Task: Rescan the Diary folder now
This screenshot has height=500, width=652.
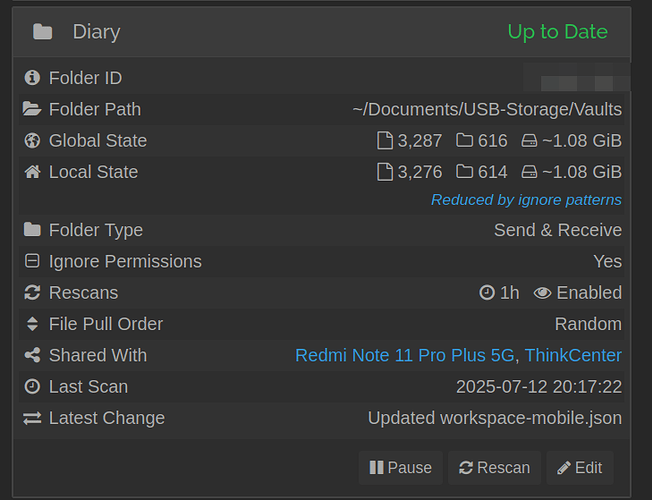Action: [494, 468]
